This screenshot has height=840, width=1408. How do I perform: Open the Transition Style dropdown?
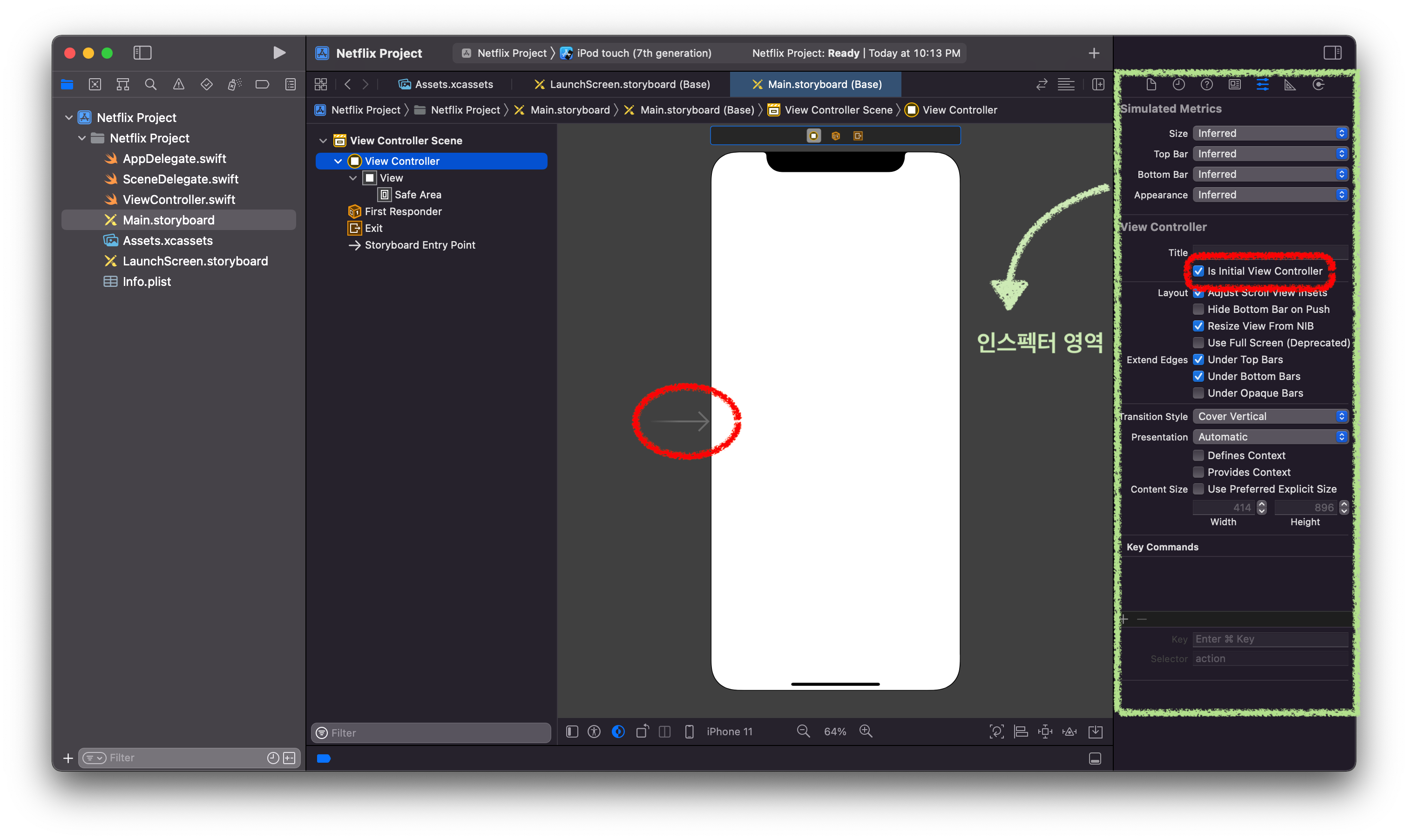click(1270, 417)
